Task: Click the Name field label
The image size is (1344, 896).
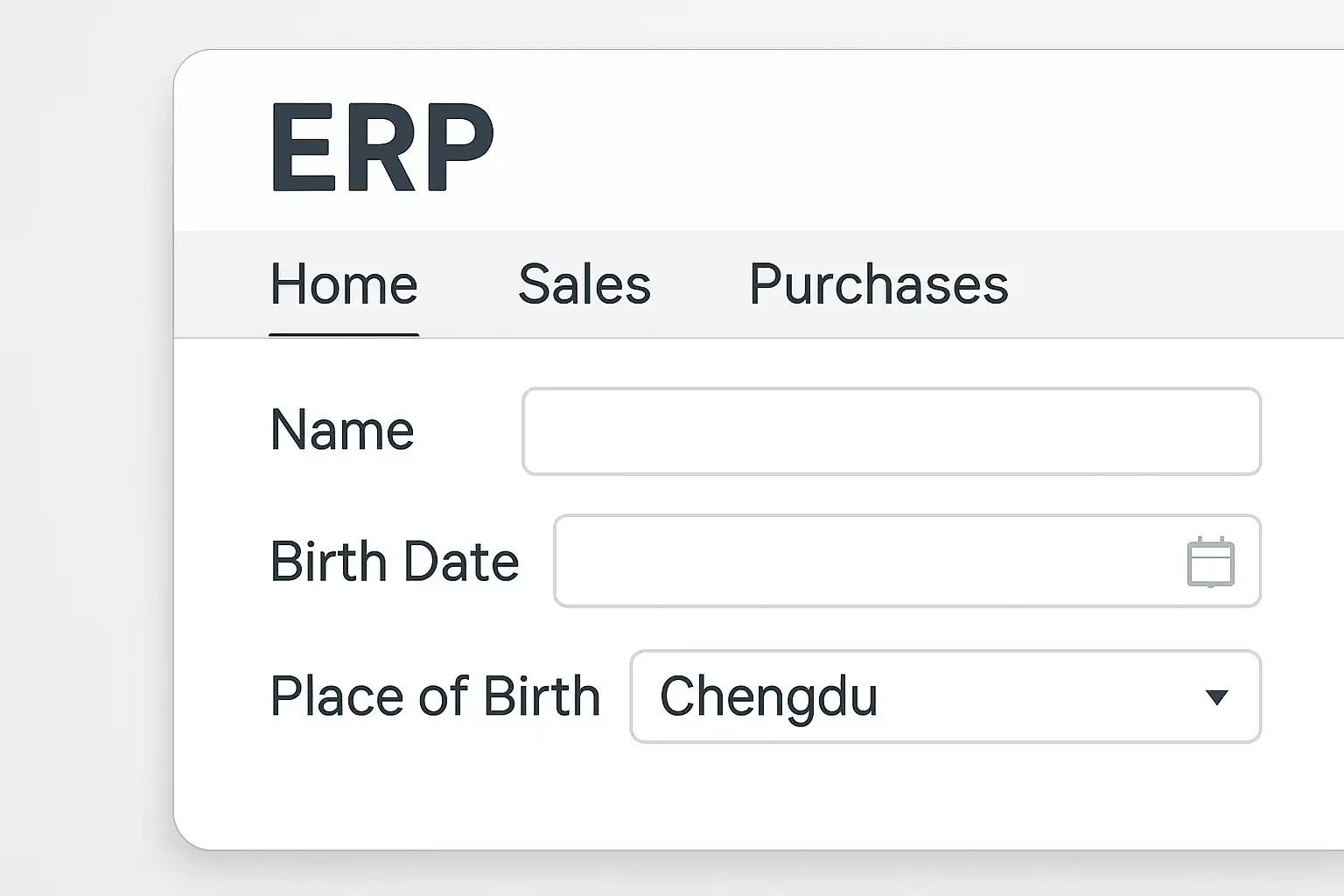Action: (342, 430)
